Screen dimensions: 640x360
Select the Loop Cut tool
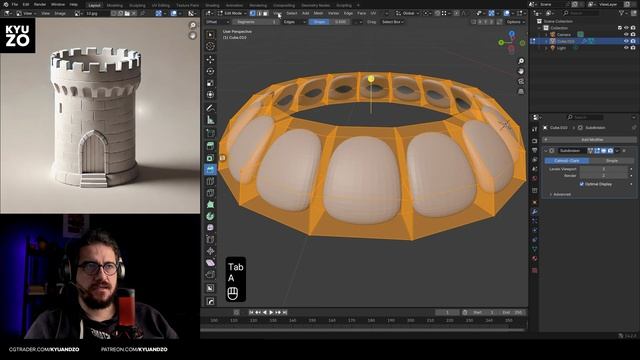(210, 181)
